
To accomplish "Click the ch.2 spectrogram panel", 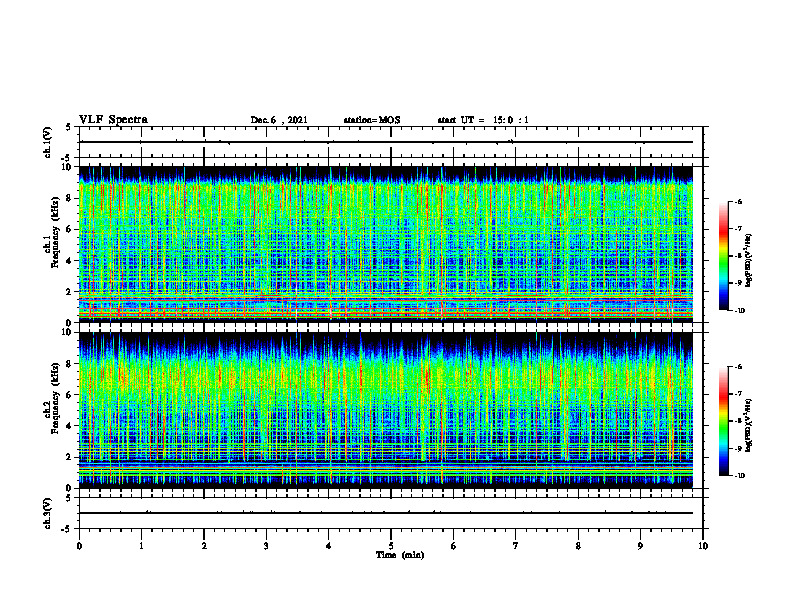I will tap(385, 410).
